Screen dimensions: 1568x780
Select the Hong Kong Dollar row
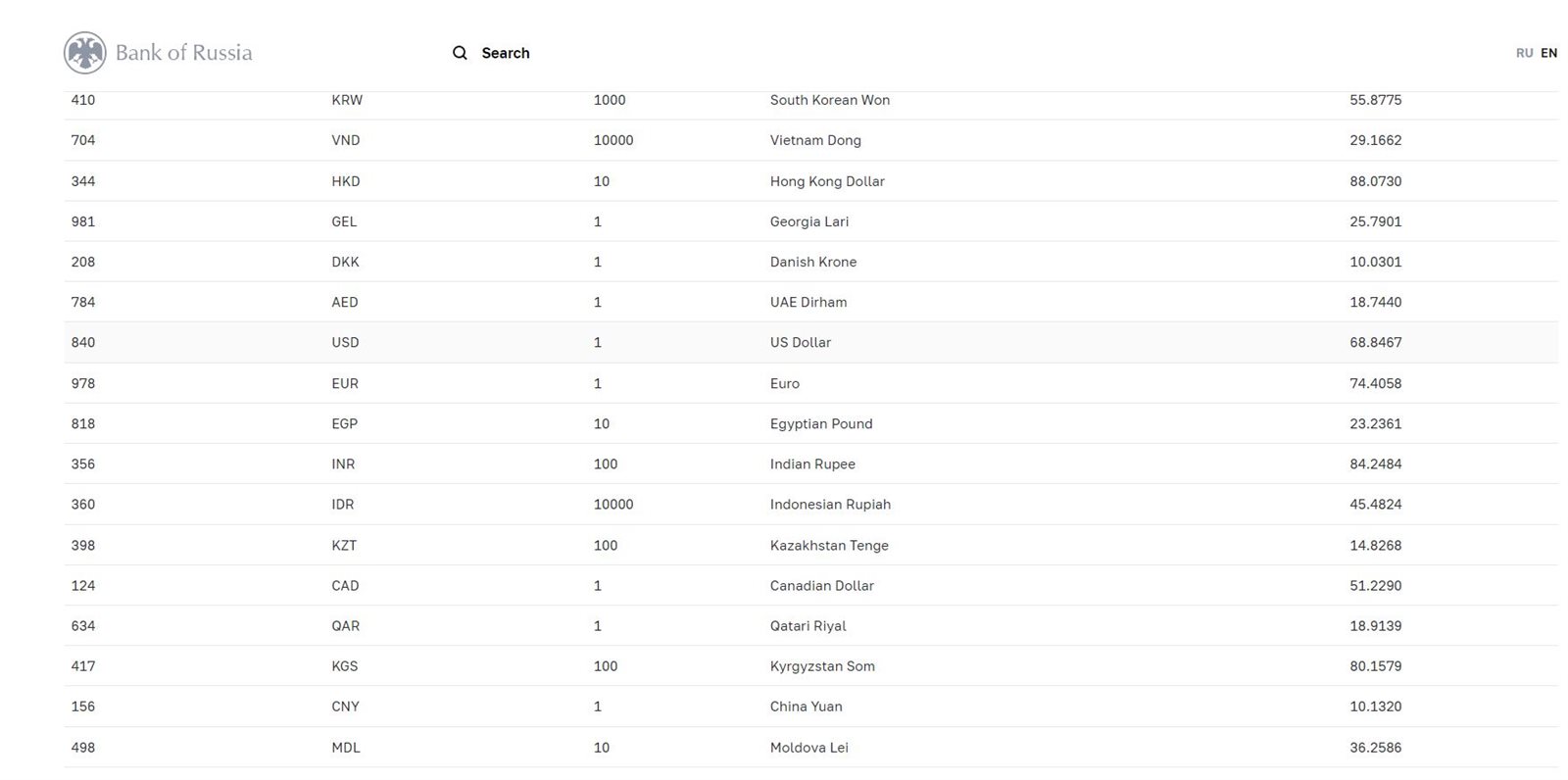pyautogui.click(x=826, y=181)
